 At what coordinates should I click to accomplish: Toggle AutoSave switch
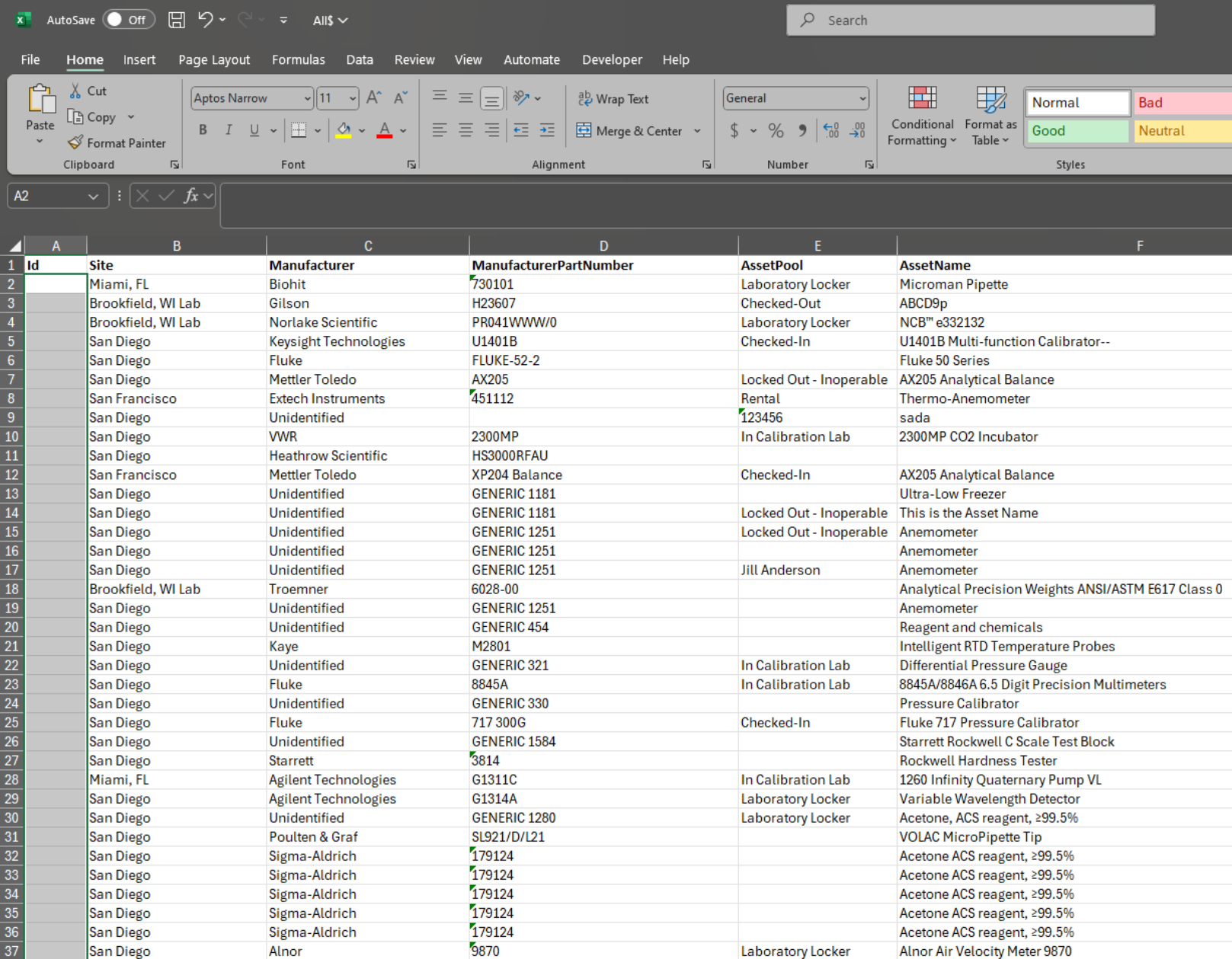(129, 20)
